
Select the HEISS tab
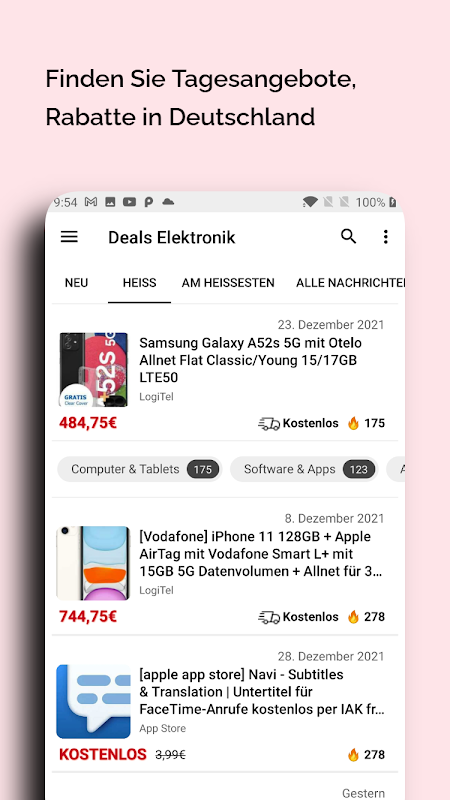click(x=139, y=283)
